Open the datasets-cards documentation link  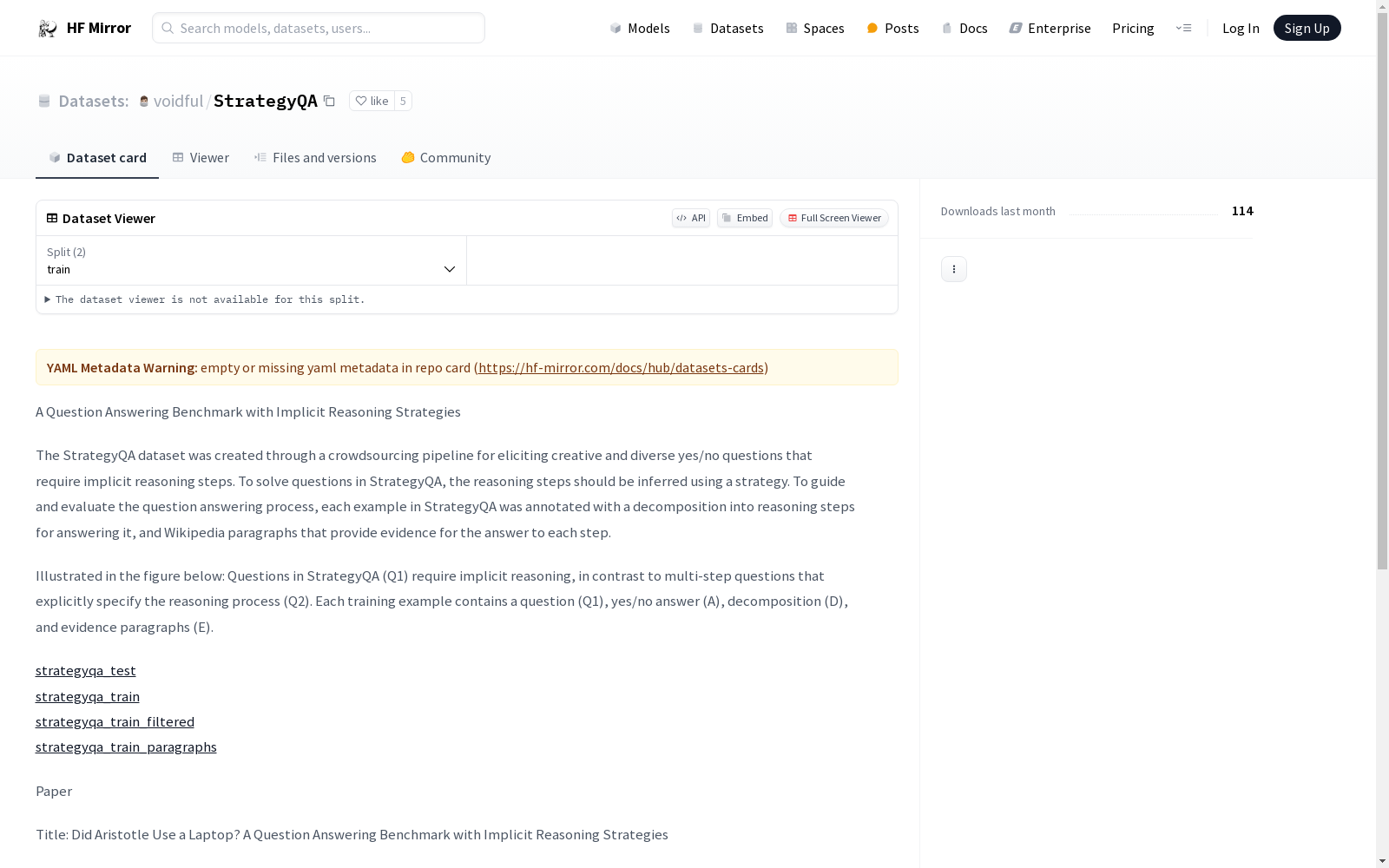click(x=621, y=367)
